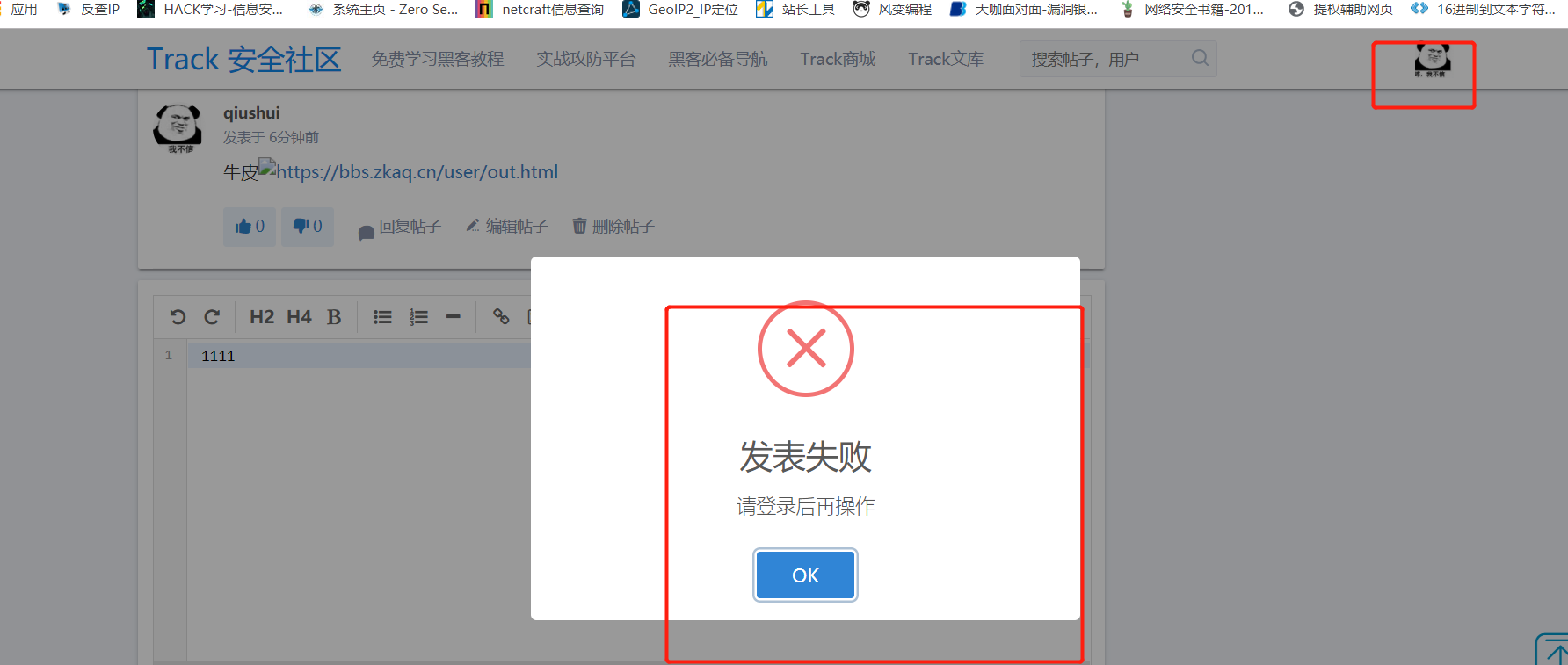
Task: Click the insert link chain icon
Action: (x=501, y=316)
